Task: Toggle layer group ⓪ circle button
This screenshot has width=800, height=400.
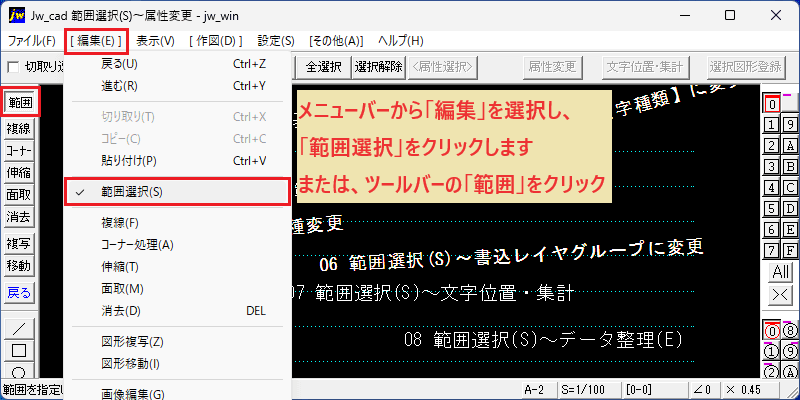Action: [772, 332]
